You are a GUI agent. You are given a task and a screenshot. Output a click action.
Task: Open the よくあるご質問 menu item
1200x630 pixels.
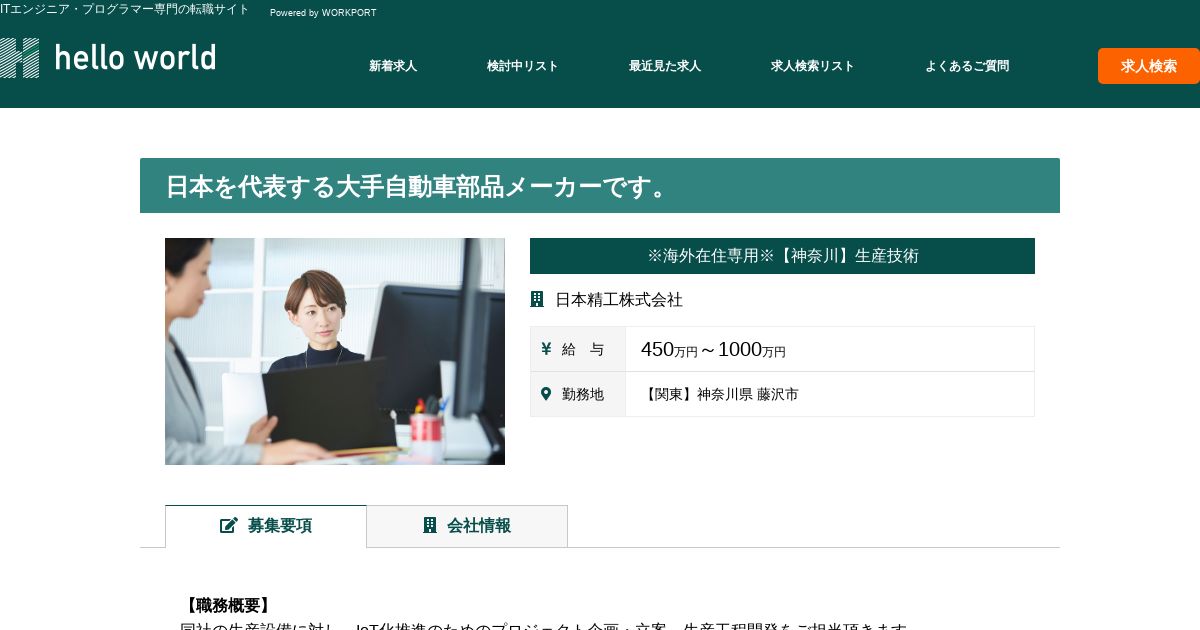(x=967, y=66)
